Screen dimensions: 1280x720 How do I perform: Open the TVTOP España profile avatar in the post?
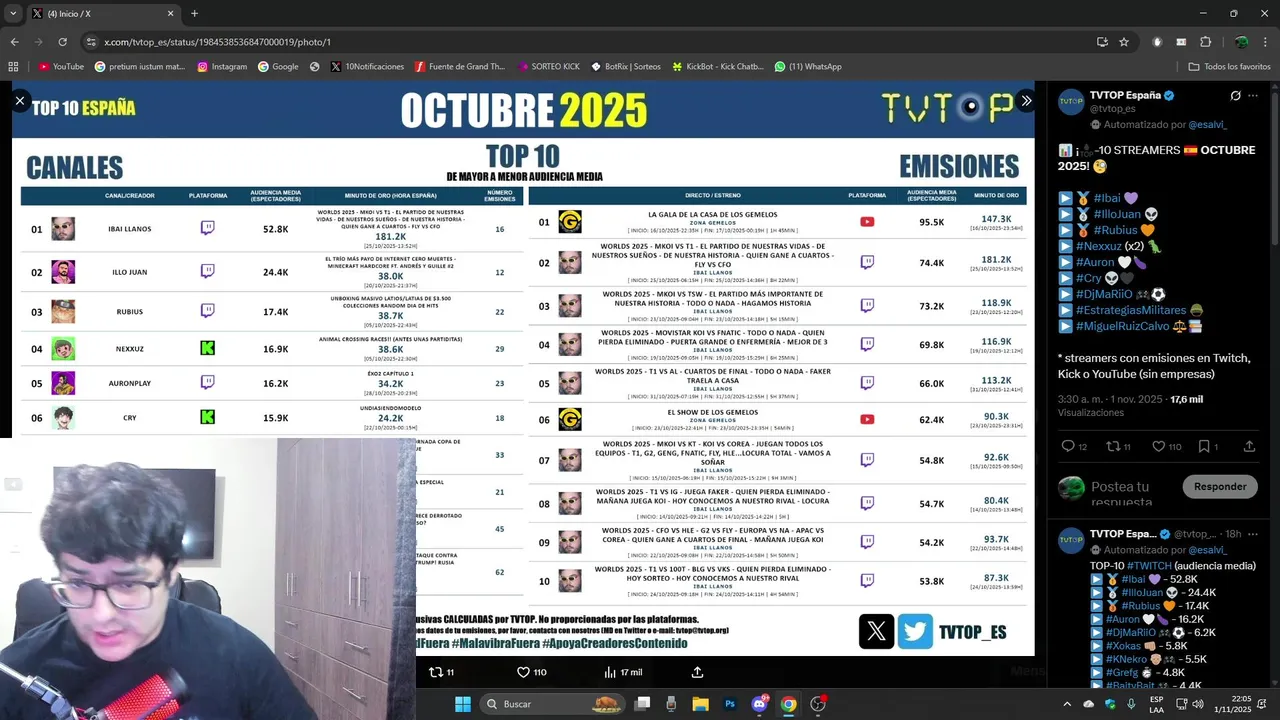point(1071,101)
